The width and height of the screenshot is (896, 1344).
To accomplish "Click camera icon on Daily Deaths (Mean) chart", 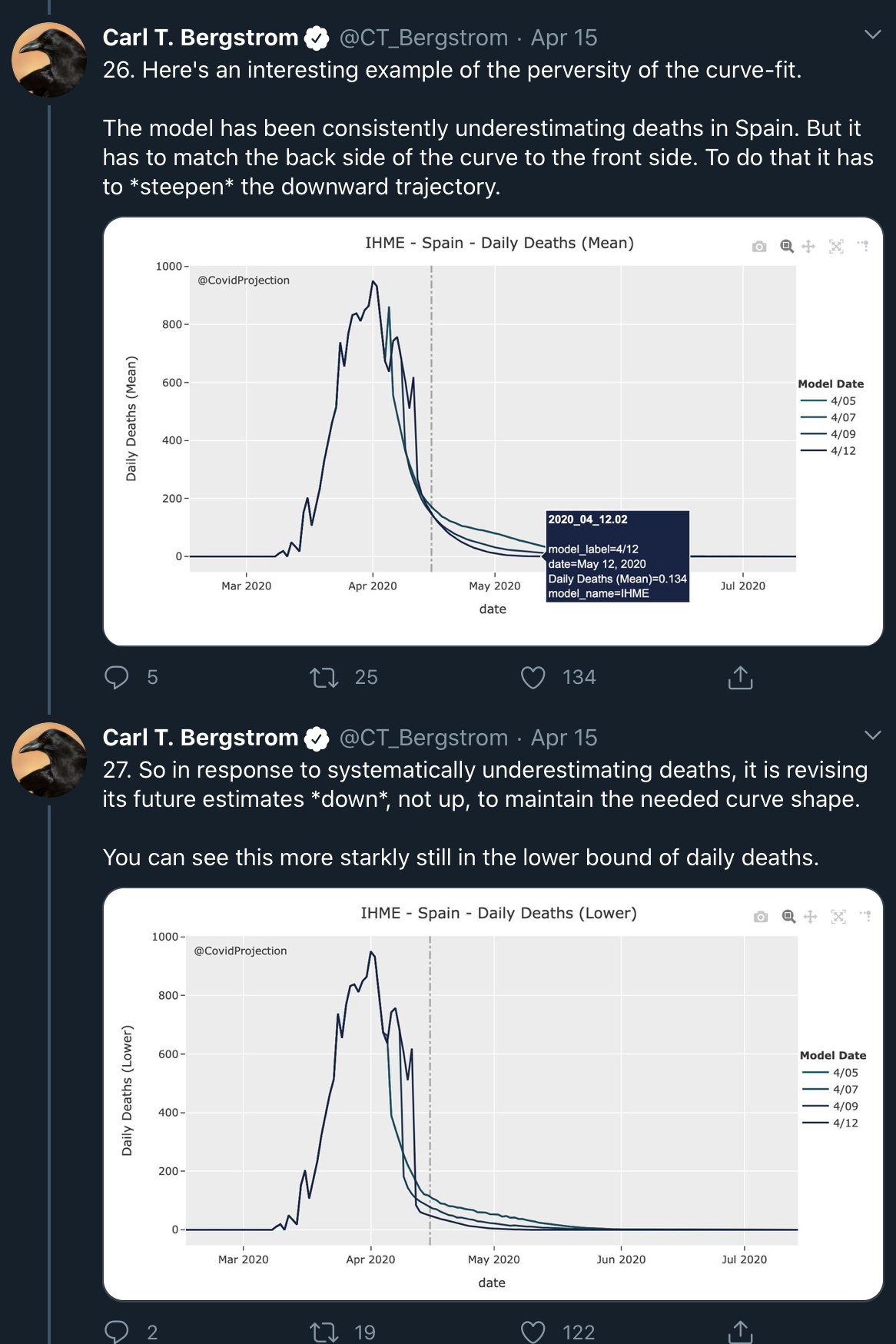I will click(759, 246).
